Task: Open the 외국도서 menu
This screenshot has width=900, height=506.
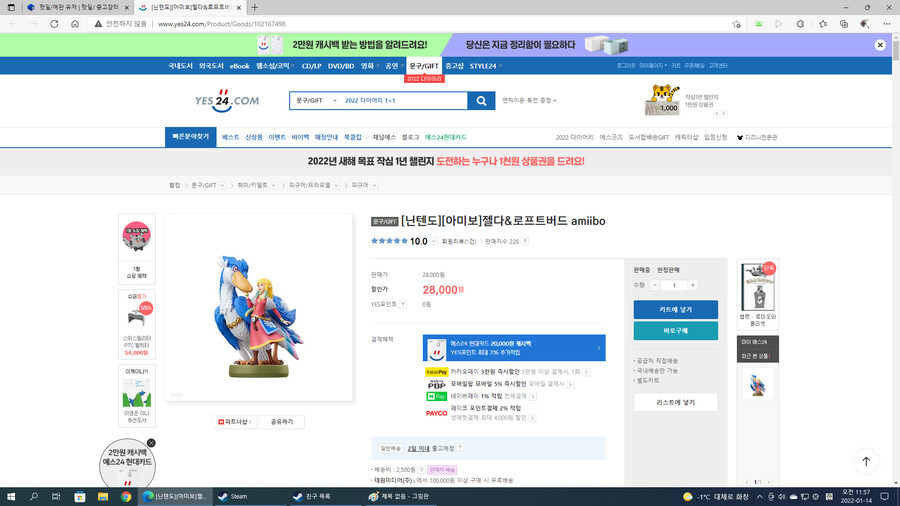Action: tap(211, 66)
